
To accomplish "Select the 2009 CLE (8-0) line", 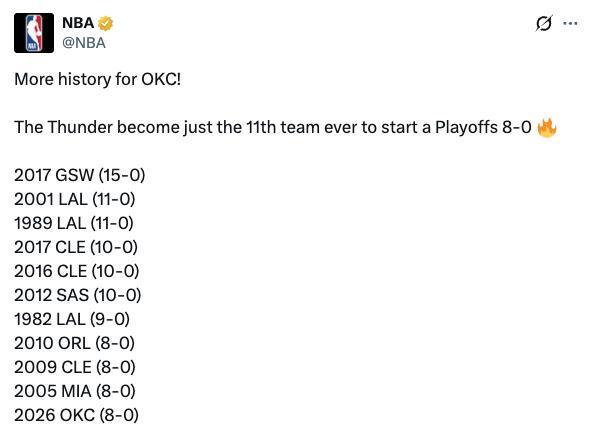I will coord(75,367).
